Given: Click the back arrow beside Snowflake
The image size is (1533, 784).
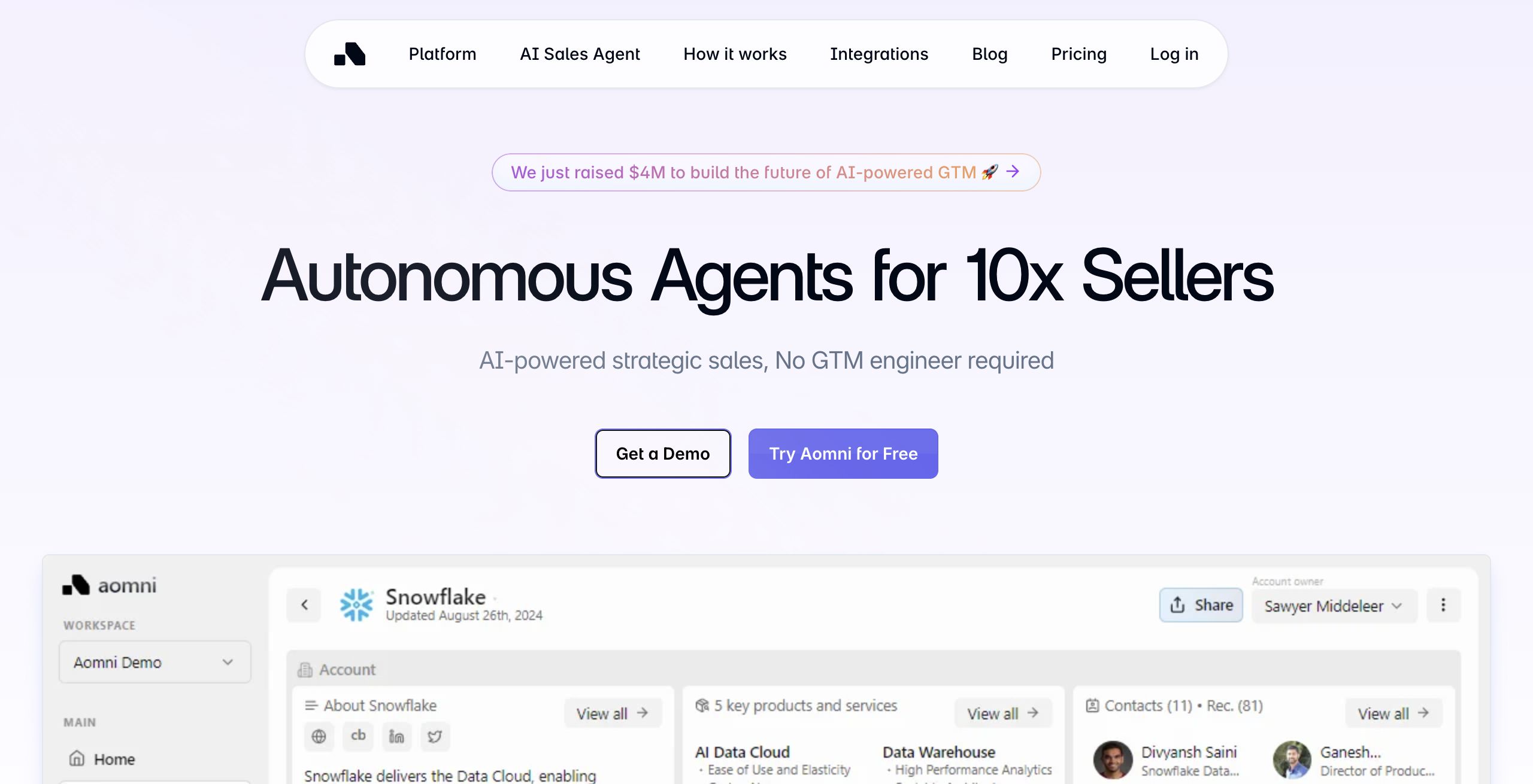Looking at the screenshot, I should [x=304, y=605].
